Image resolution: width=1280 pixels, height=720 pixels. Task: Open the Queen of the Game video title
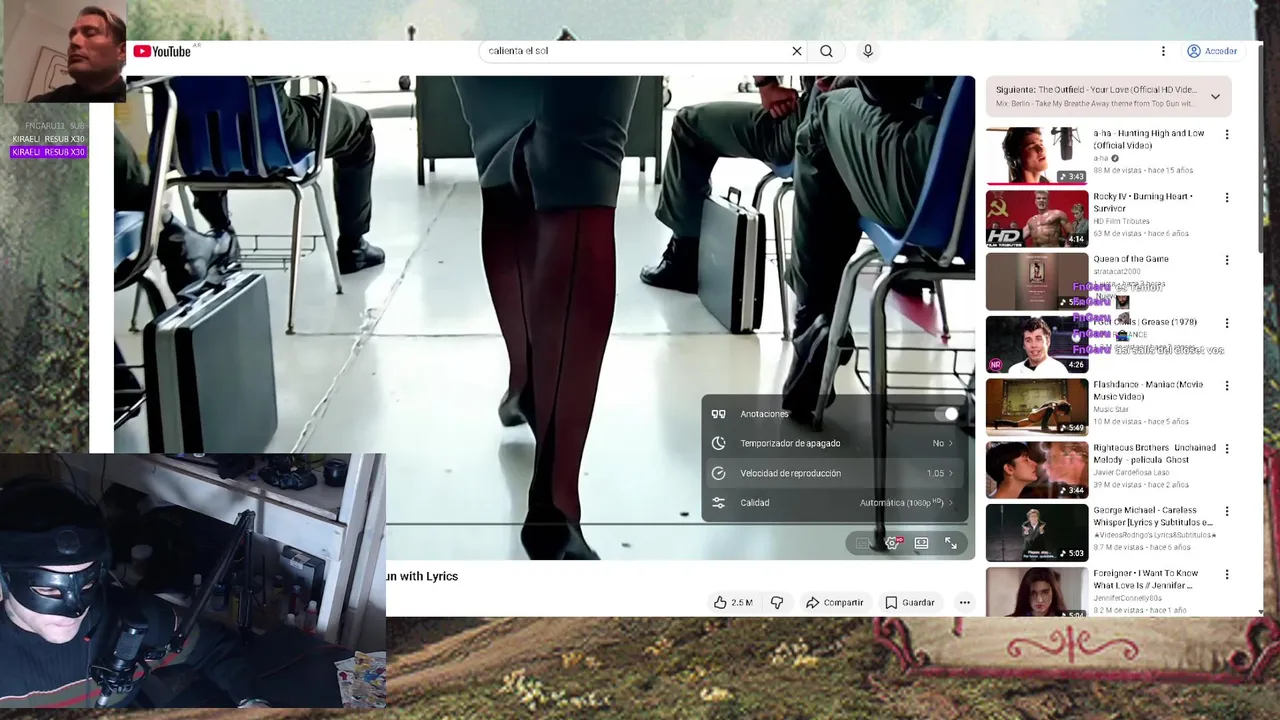pyautogui.click(x=1131, y=259)
